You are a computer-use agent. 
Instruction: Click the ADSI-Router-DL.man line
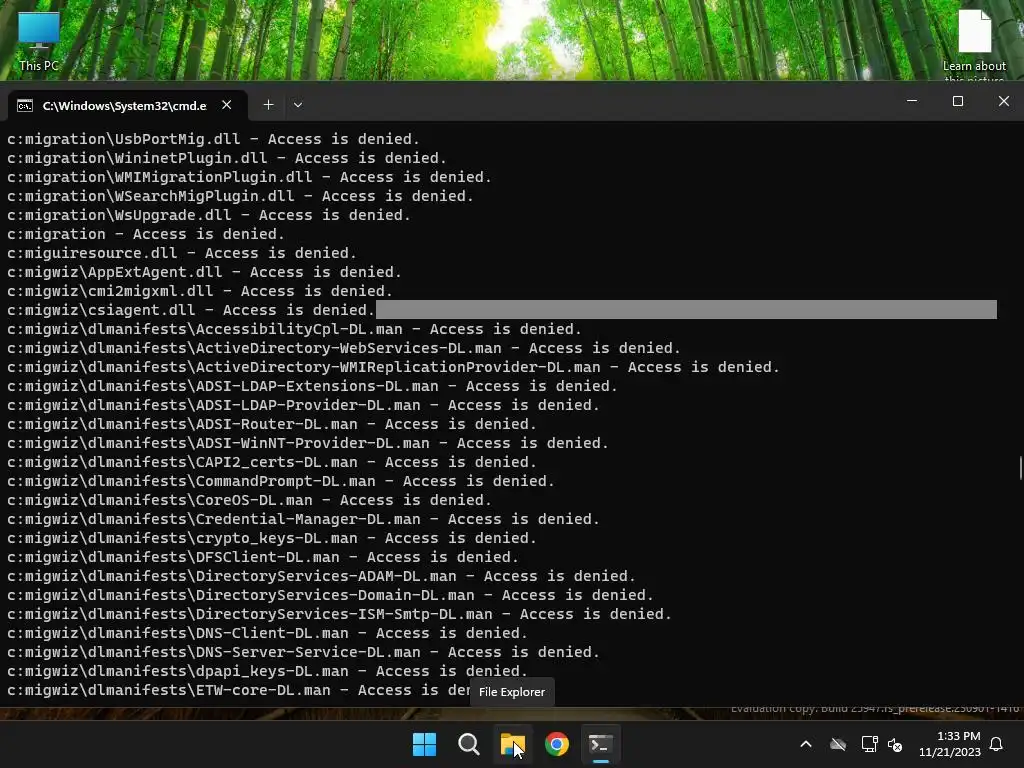[272, 424]
